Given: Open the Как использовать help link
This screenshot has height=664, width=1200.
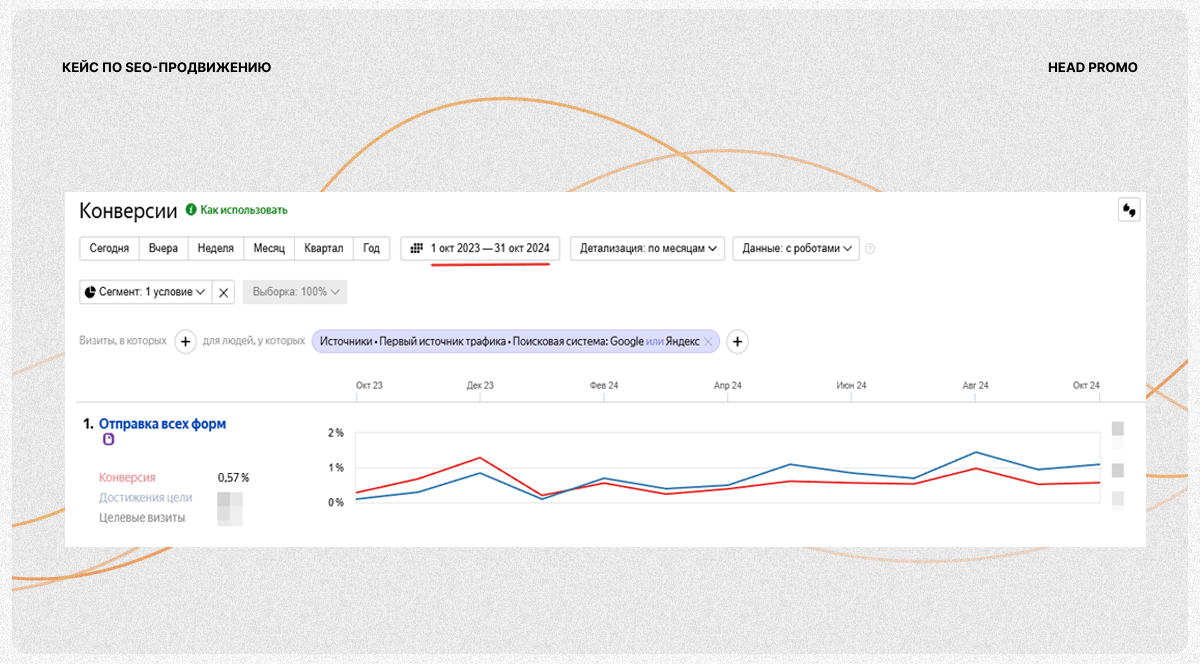Looking at the screenshot, I should [x=243, y=210].
